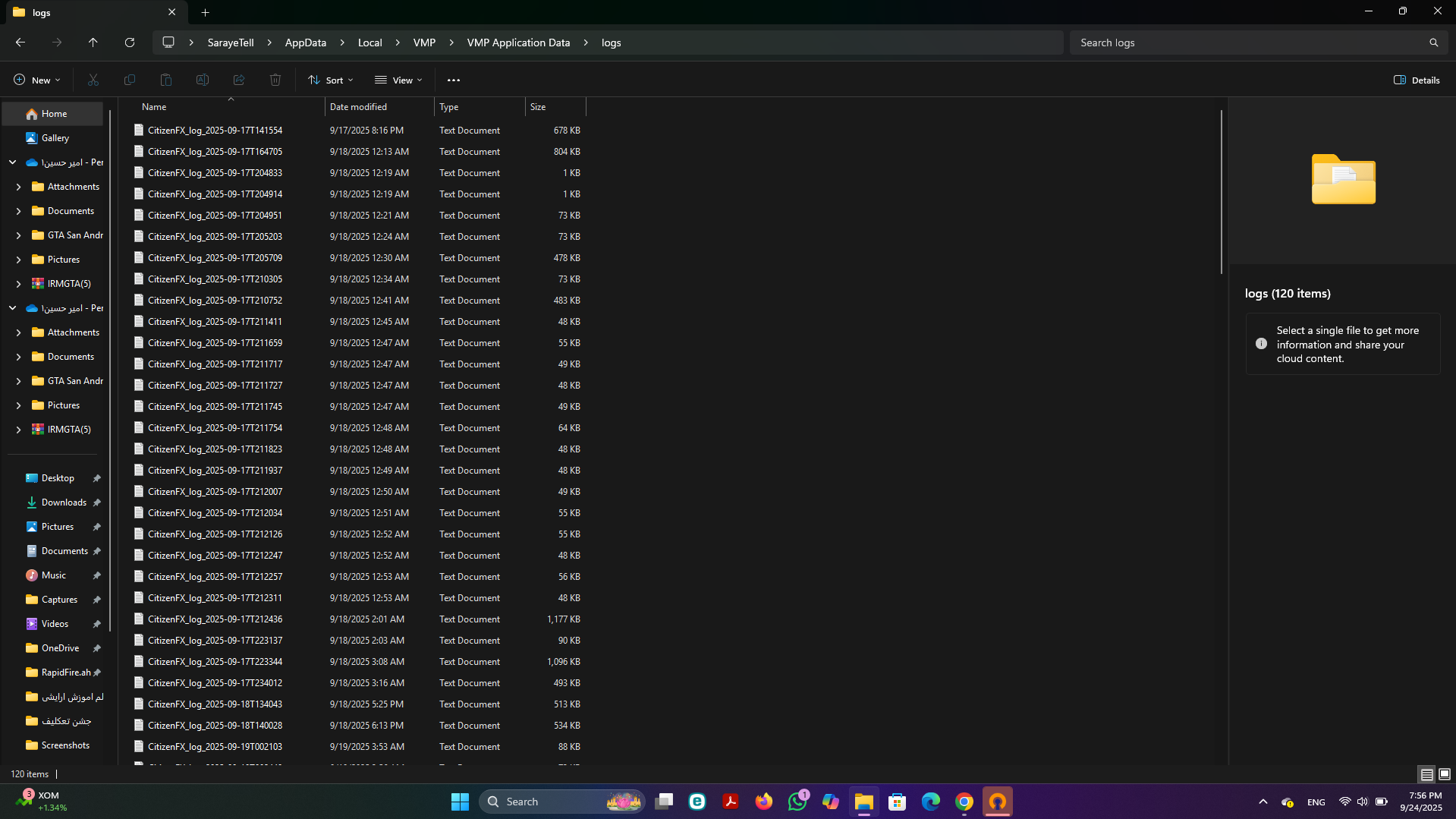Screen dimensions: 1456x819
Task: Click the Delete trash can icon
Action: point(275,80)
